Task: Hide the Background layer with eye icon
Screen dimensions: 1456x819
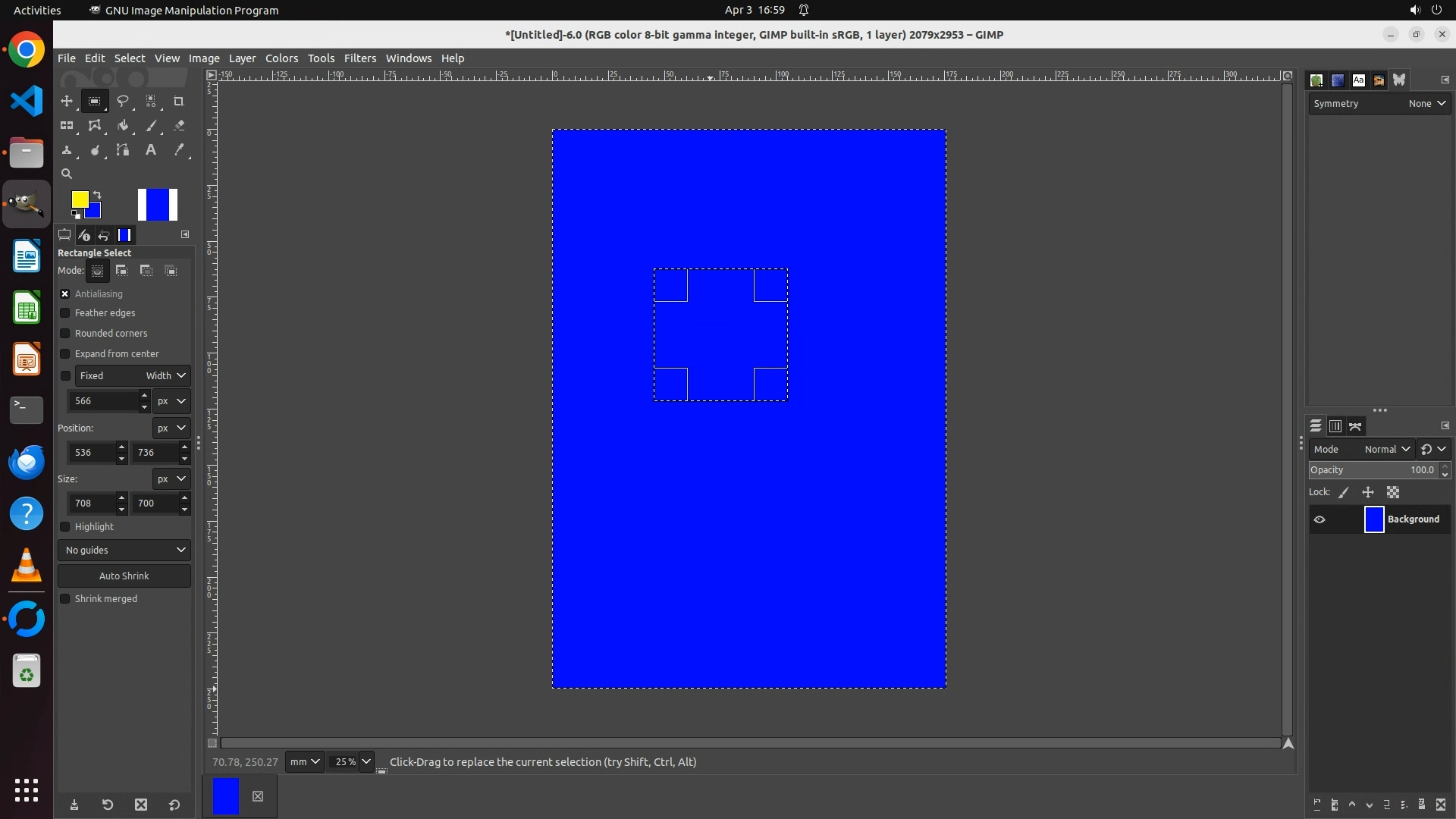Action: pos(1319,519)
